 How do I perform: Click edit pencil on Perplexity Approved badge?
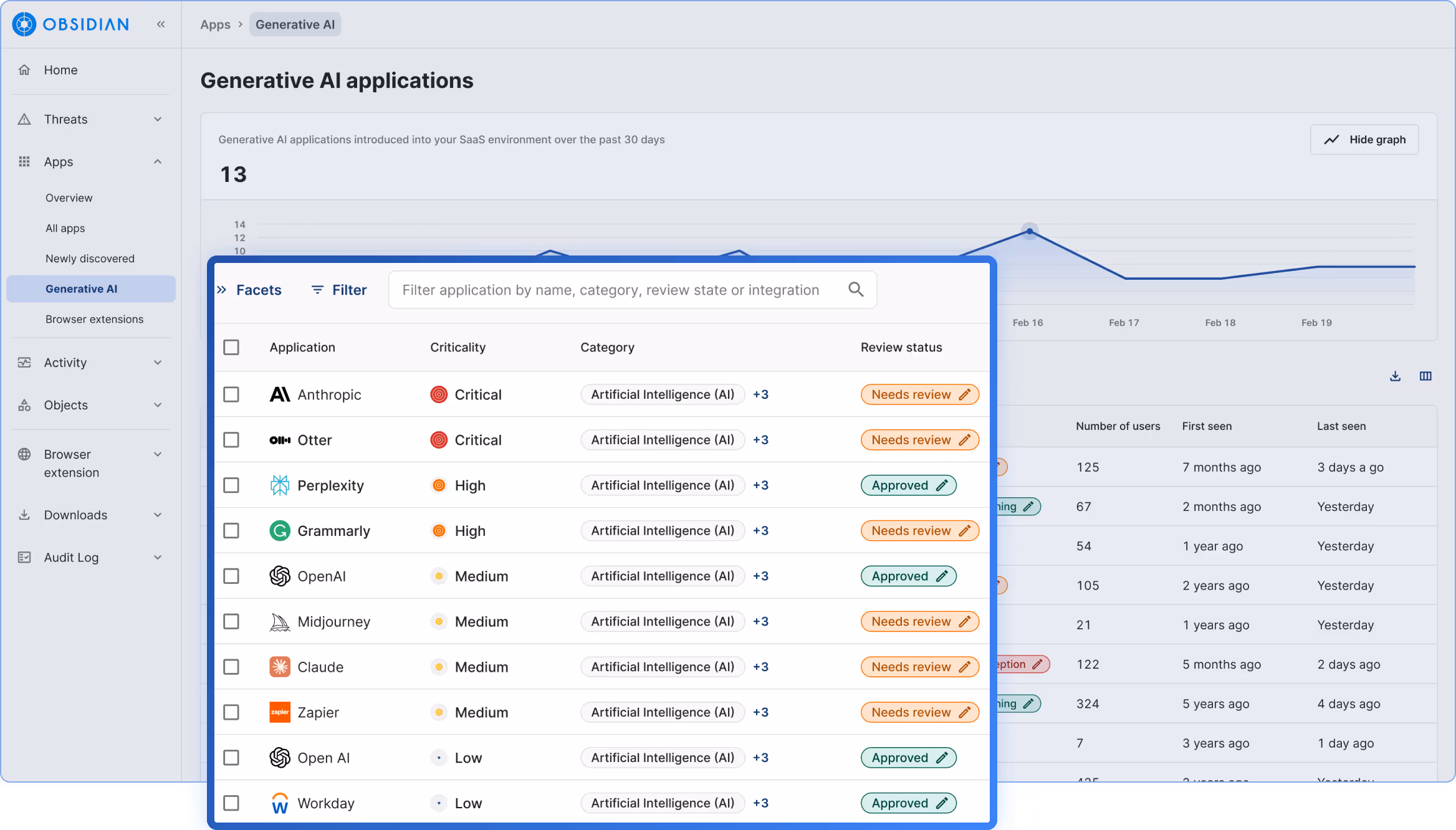point(942,485)
